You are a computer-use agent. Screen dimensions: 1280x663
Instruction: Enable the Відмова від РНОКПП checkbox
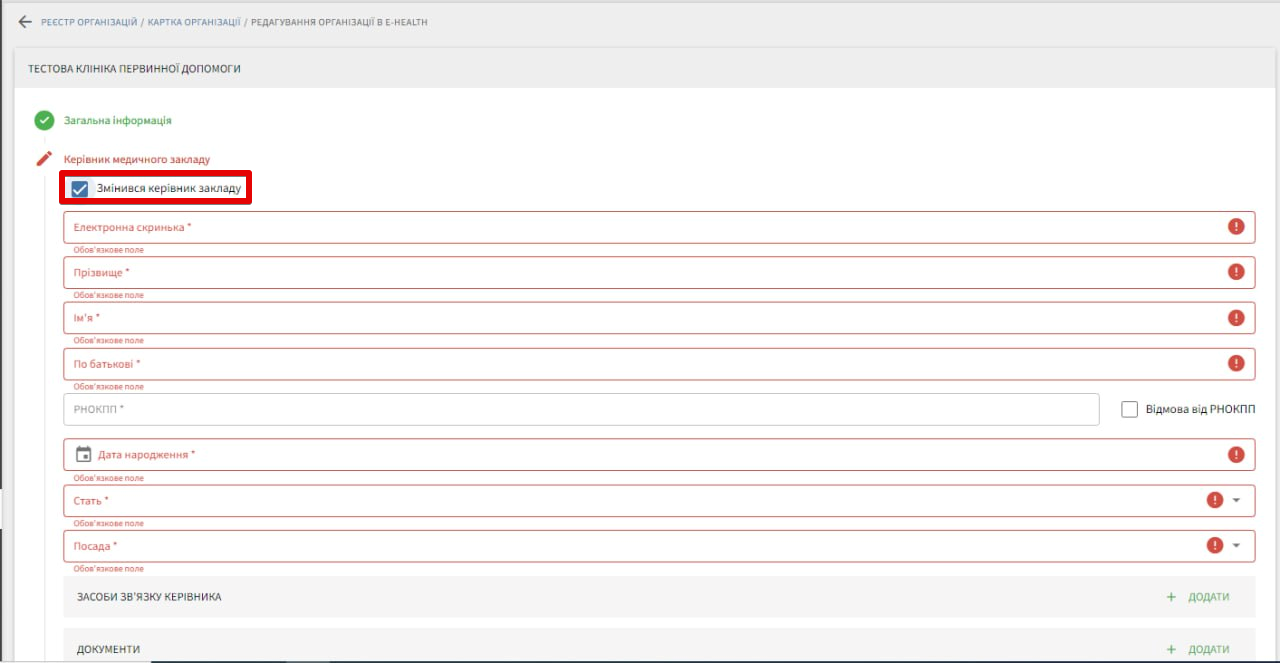point(1130,409)
